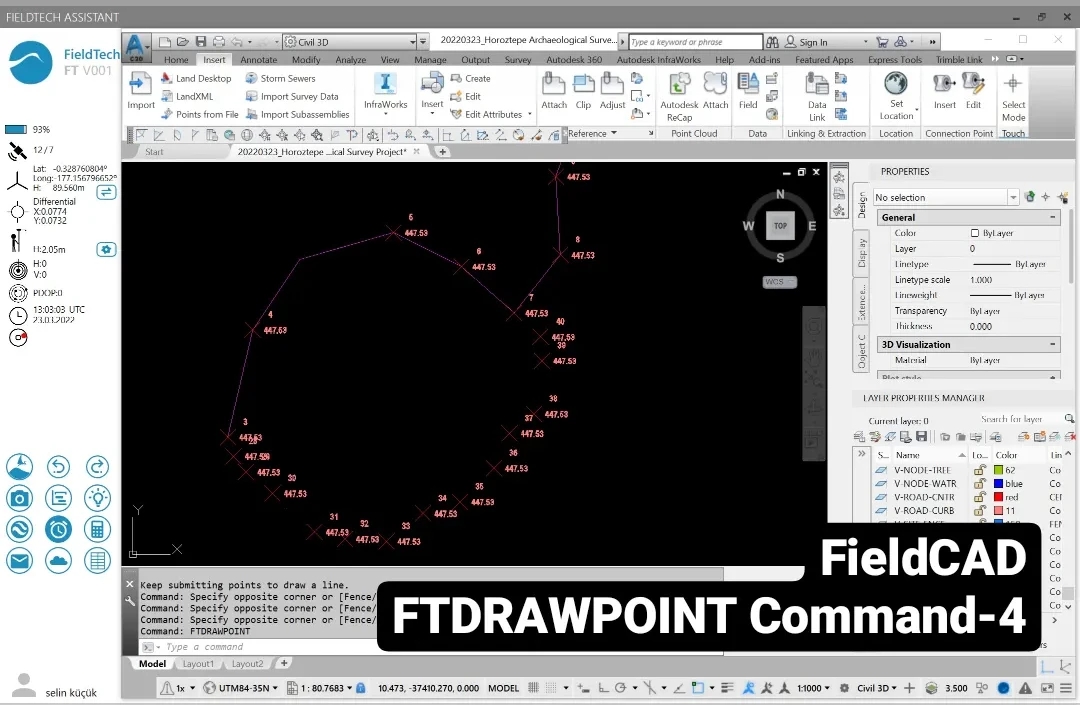This screenshot has width=1080, height=705.
Task: Open the Insert ribbon tab
Action: click(x=214, y=60)
